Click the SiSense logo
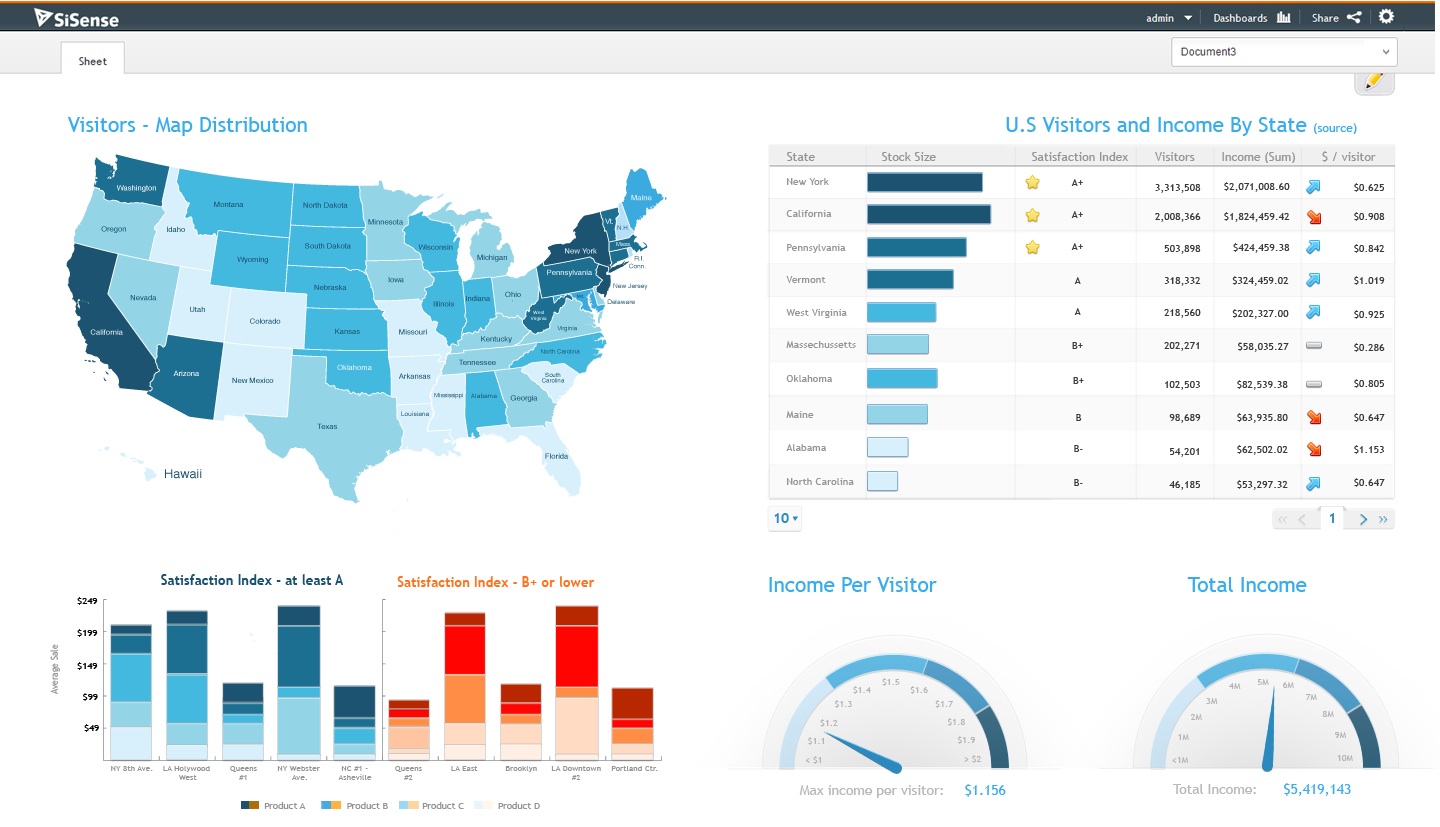Viewport: 1440px width, 827px height. pyautogui.click(x=75, y=17)
